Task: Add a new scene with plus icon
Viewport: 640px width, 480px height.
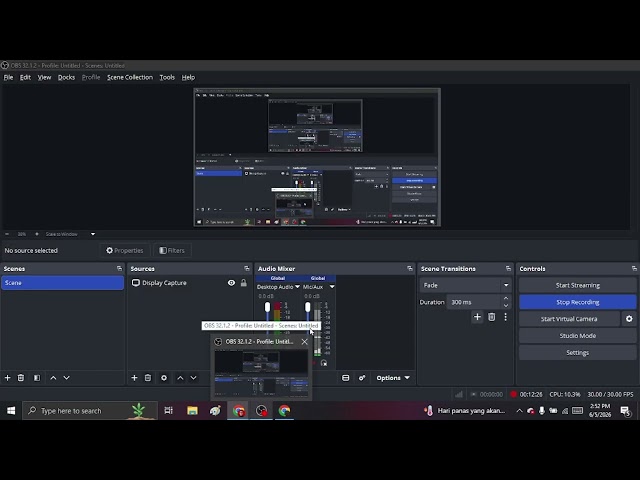Action: click(7, 378)
